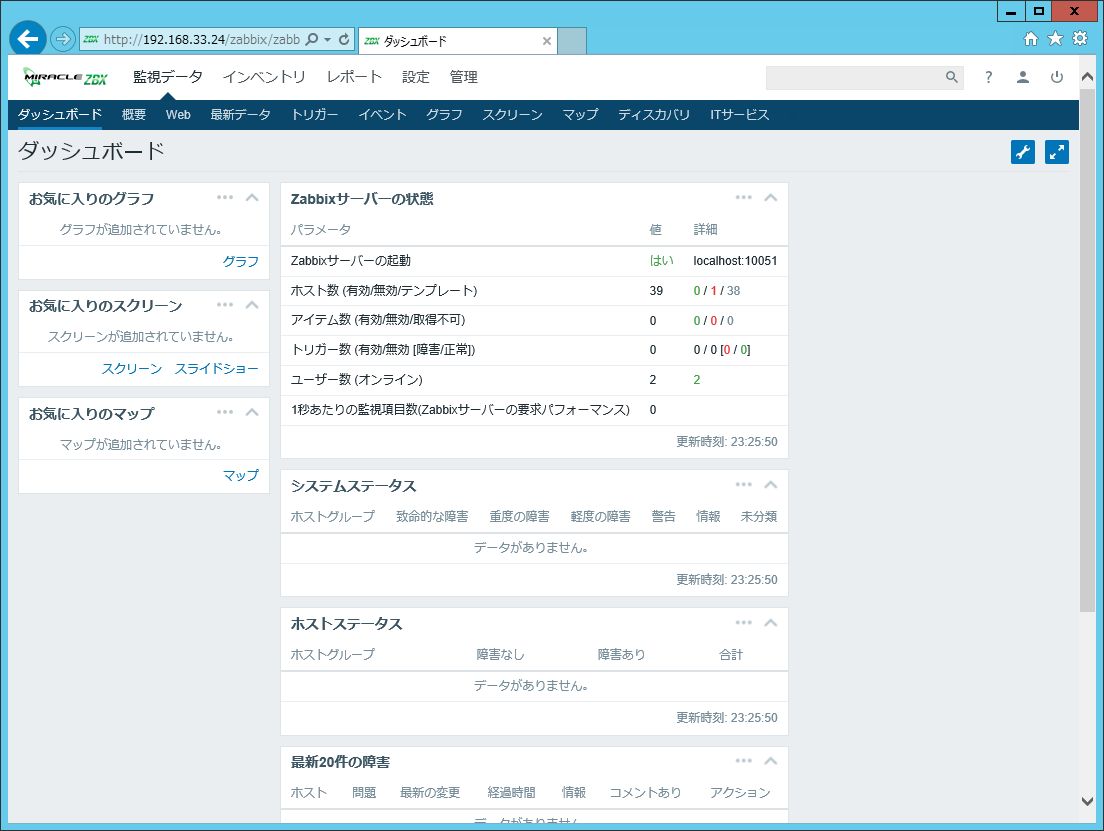The width and height of the screenshot is (1104, 831).
Task: Click the scrollbar down arrow
Action: pos(1087,801)
